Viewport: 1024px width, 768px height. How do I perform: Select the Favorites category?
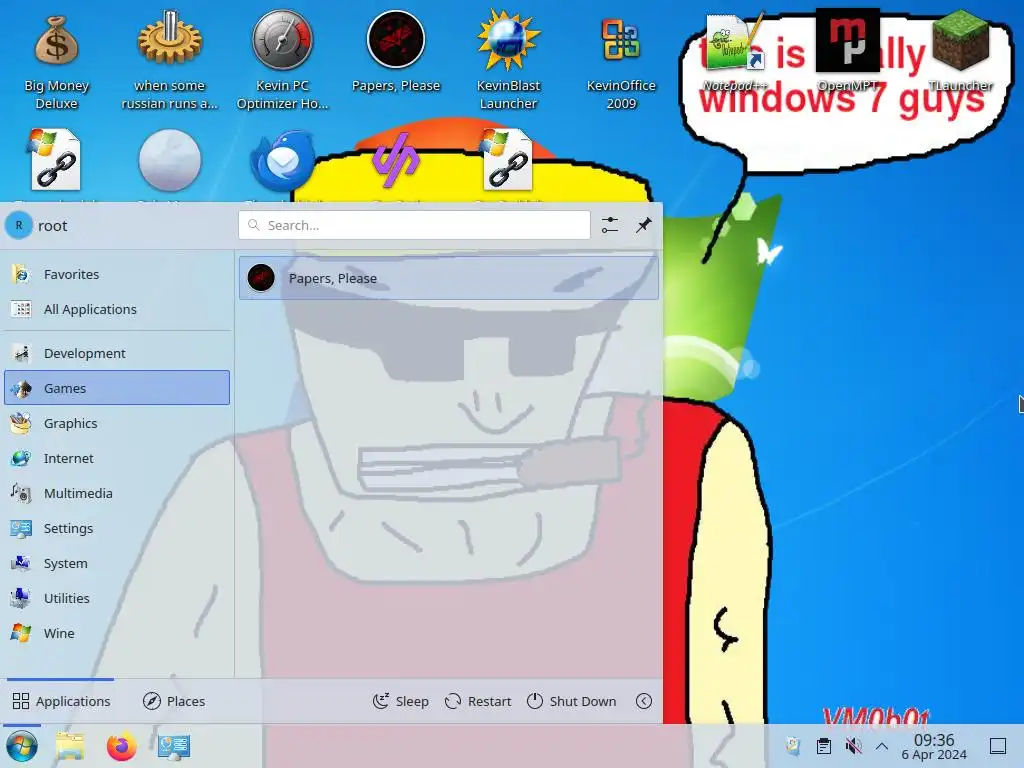pyautogui.click(x=118, y=274)
